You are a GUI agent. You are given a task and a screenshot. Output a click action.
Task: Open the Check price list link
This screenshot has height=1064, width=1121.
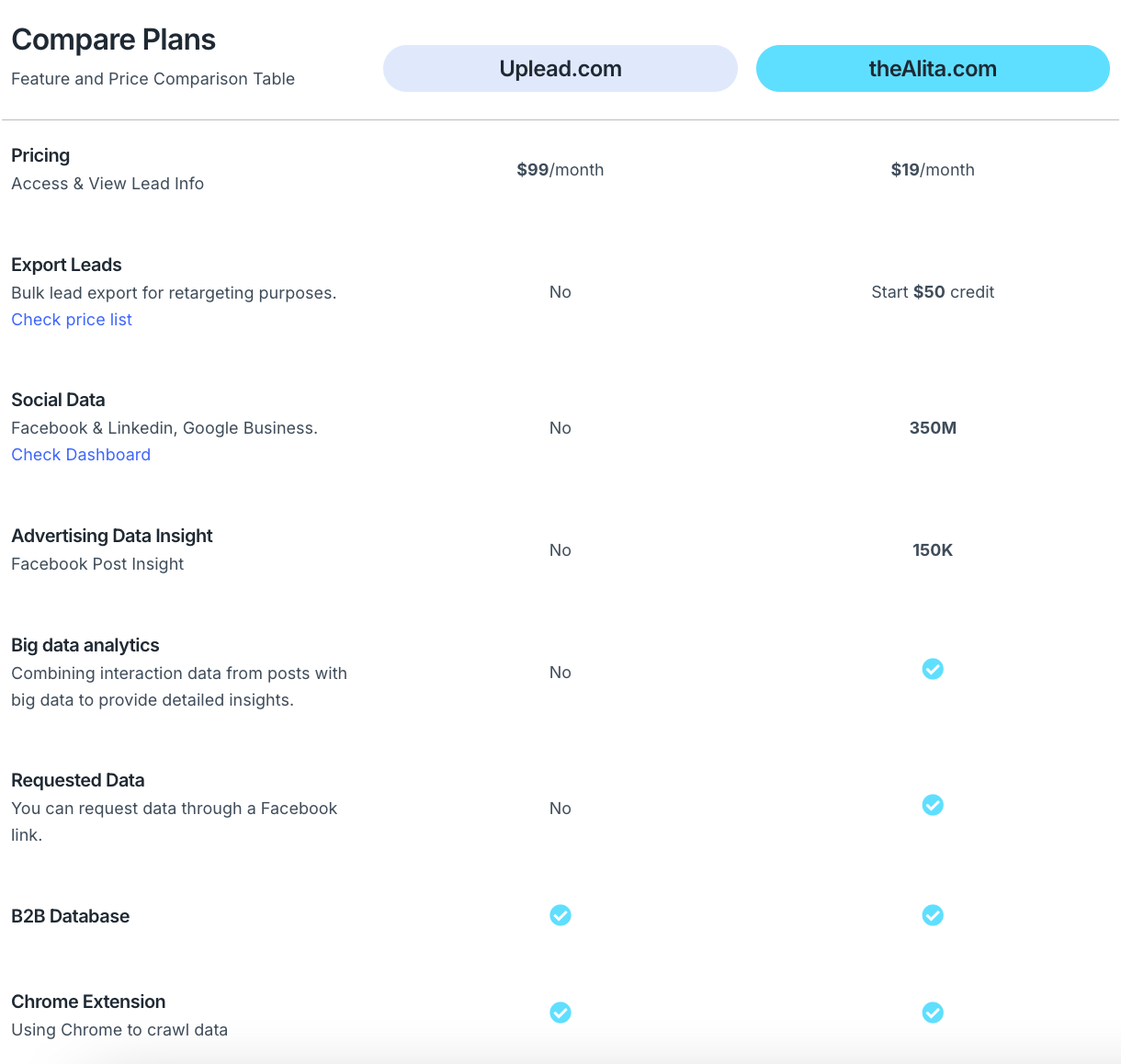pos(72,320)
